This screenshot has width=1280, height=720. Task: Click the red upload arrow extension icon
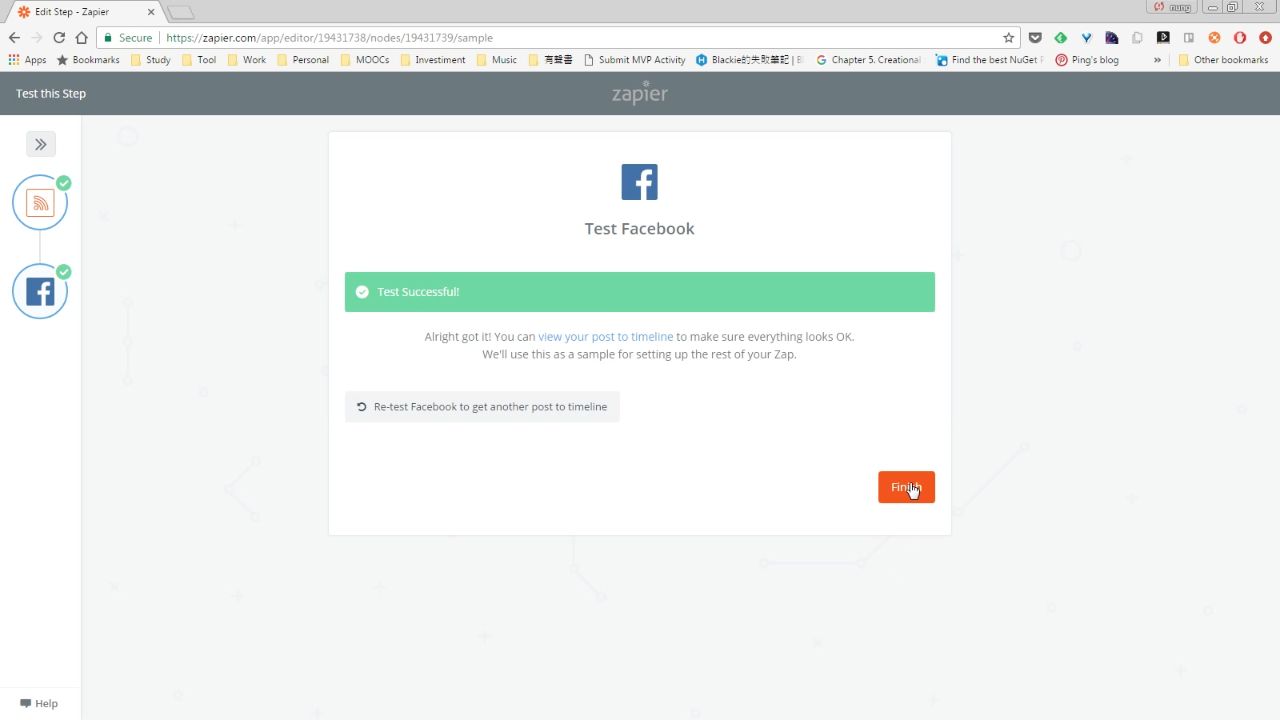(1265, 38)
